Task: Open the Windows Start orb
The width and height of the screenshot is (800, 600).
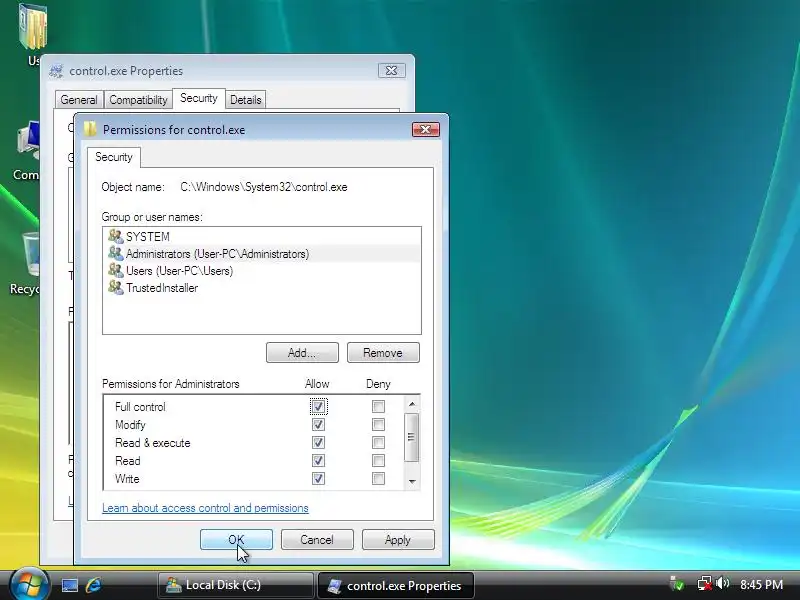Action: [30, 584]
